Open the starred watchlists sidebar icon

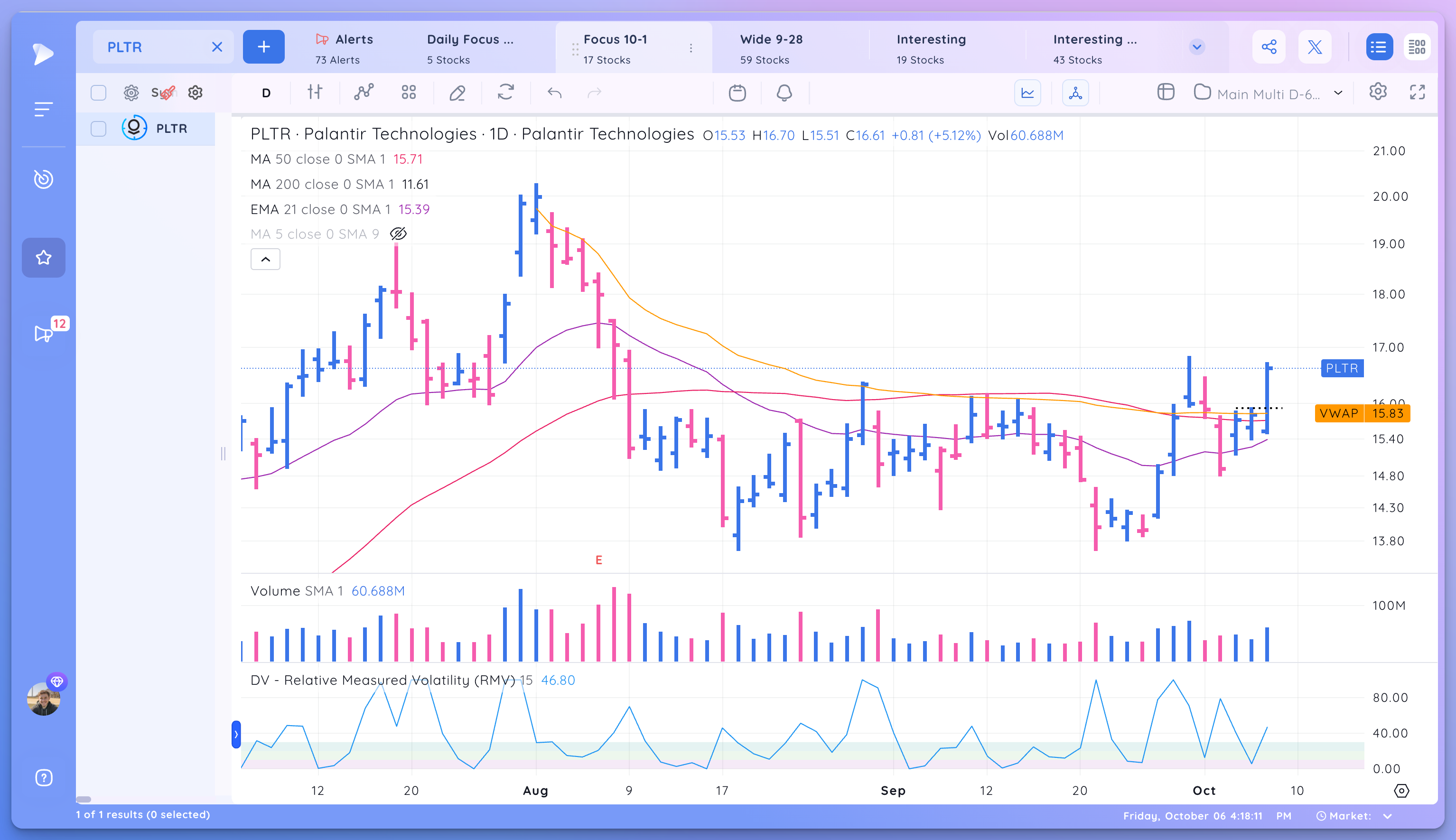point(44,257)
